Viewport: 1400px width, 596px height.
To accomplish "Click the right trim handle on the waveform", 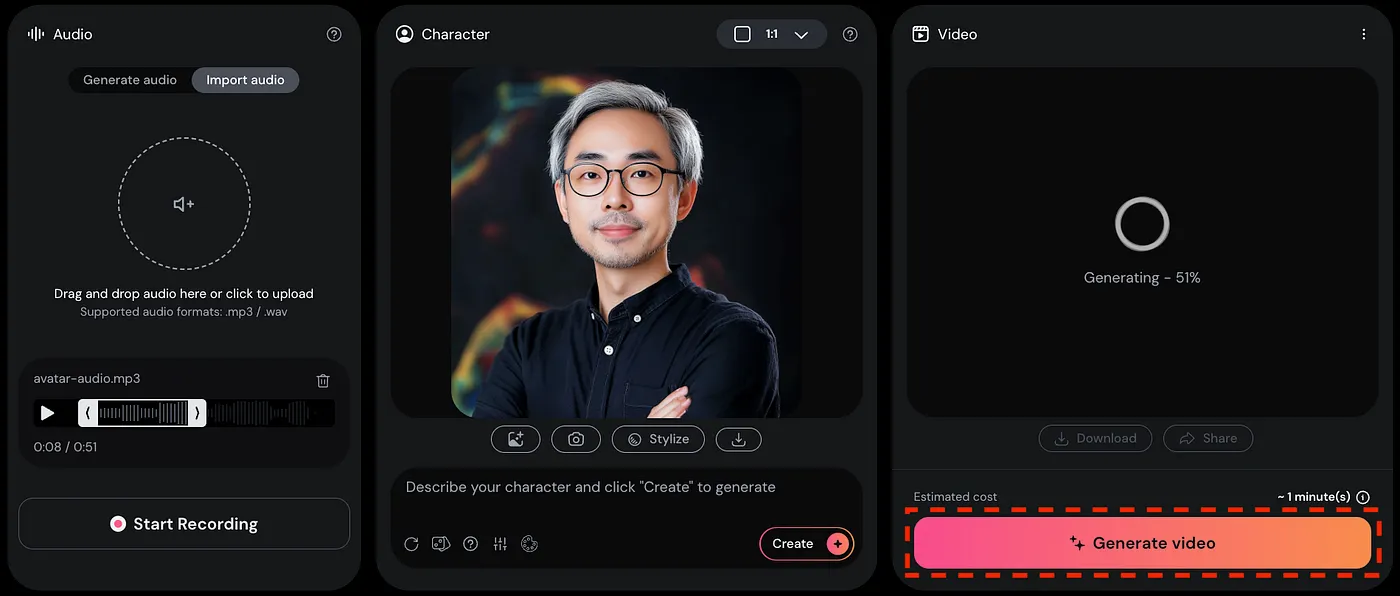I will 197,413.
